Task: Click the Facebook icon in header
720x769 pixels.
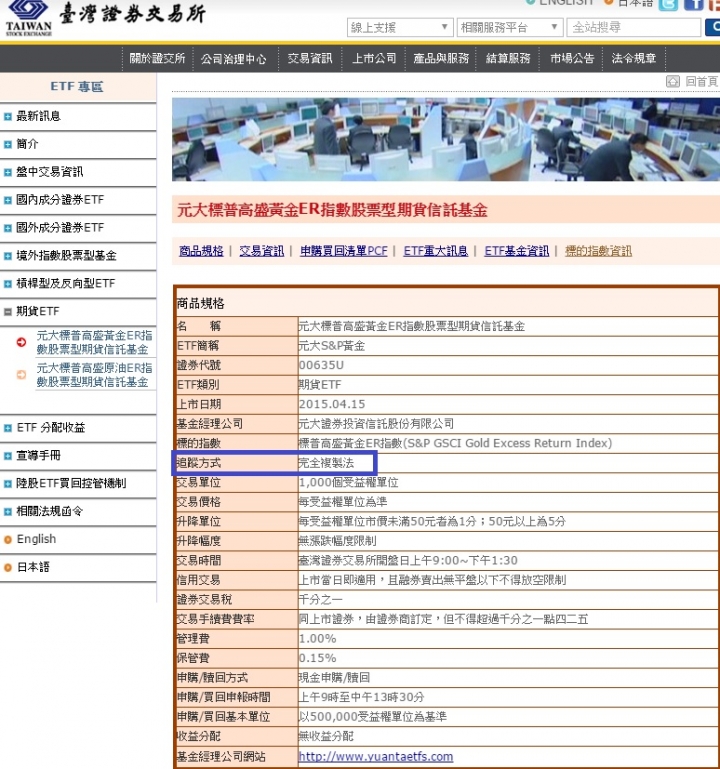Action: coord(693,5)
